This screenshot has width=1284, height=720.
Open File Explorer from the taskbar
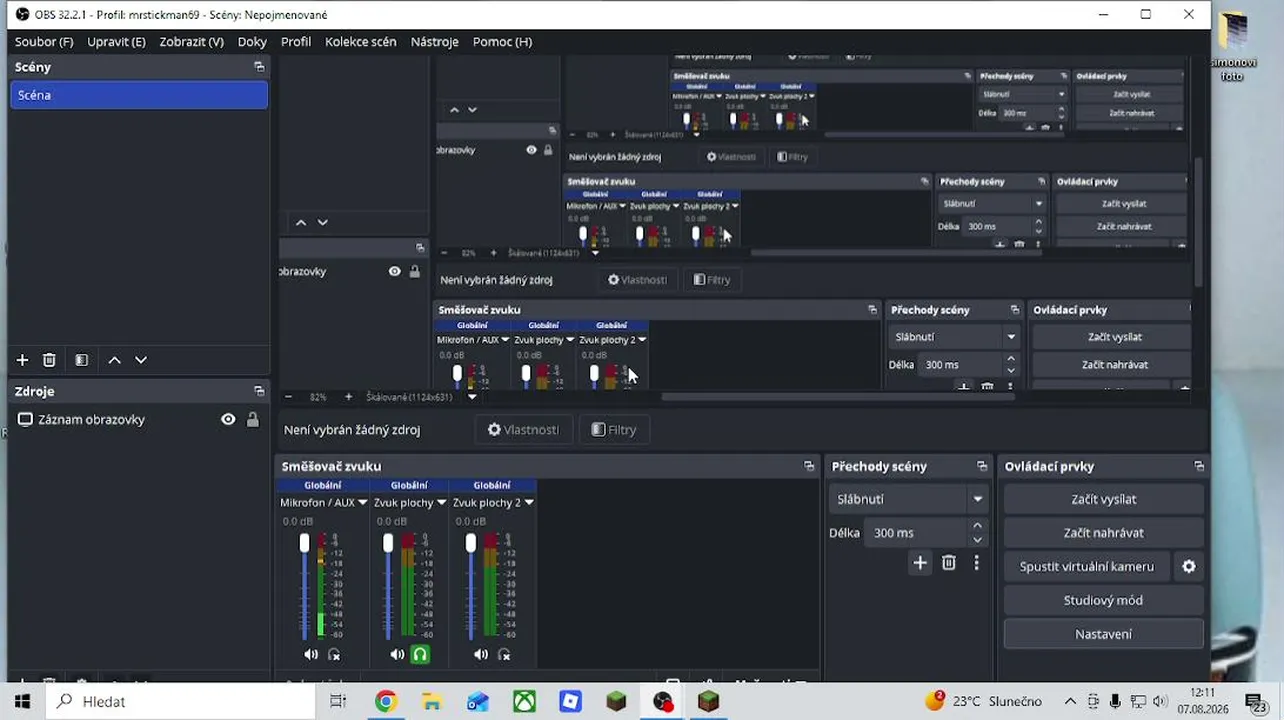coord(432,702)
